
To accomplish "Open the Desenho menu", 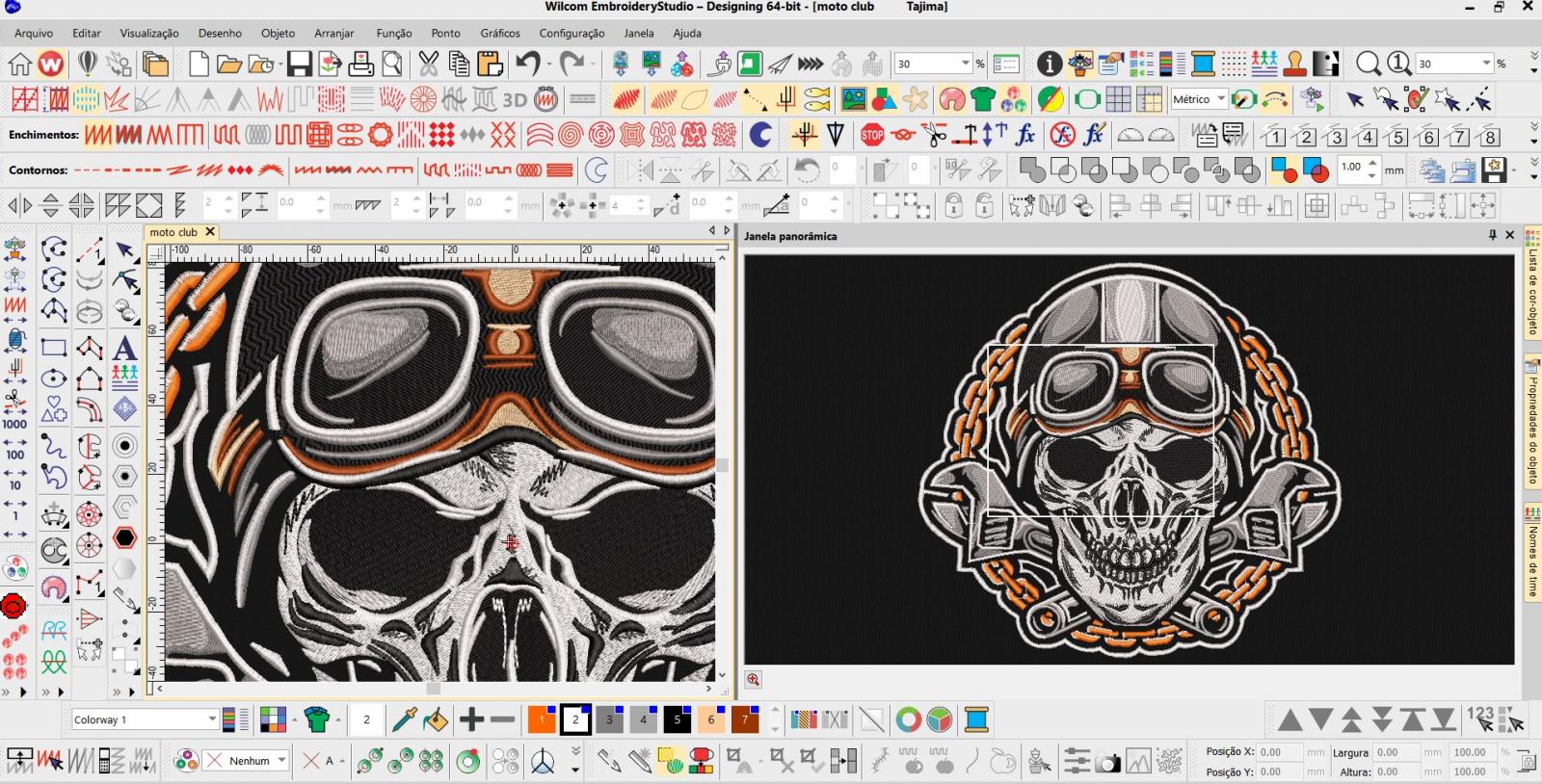I will tap(220, 33).
